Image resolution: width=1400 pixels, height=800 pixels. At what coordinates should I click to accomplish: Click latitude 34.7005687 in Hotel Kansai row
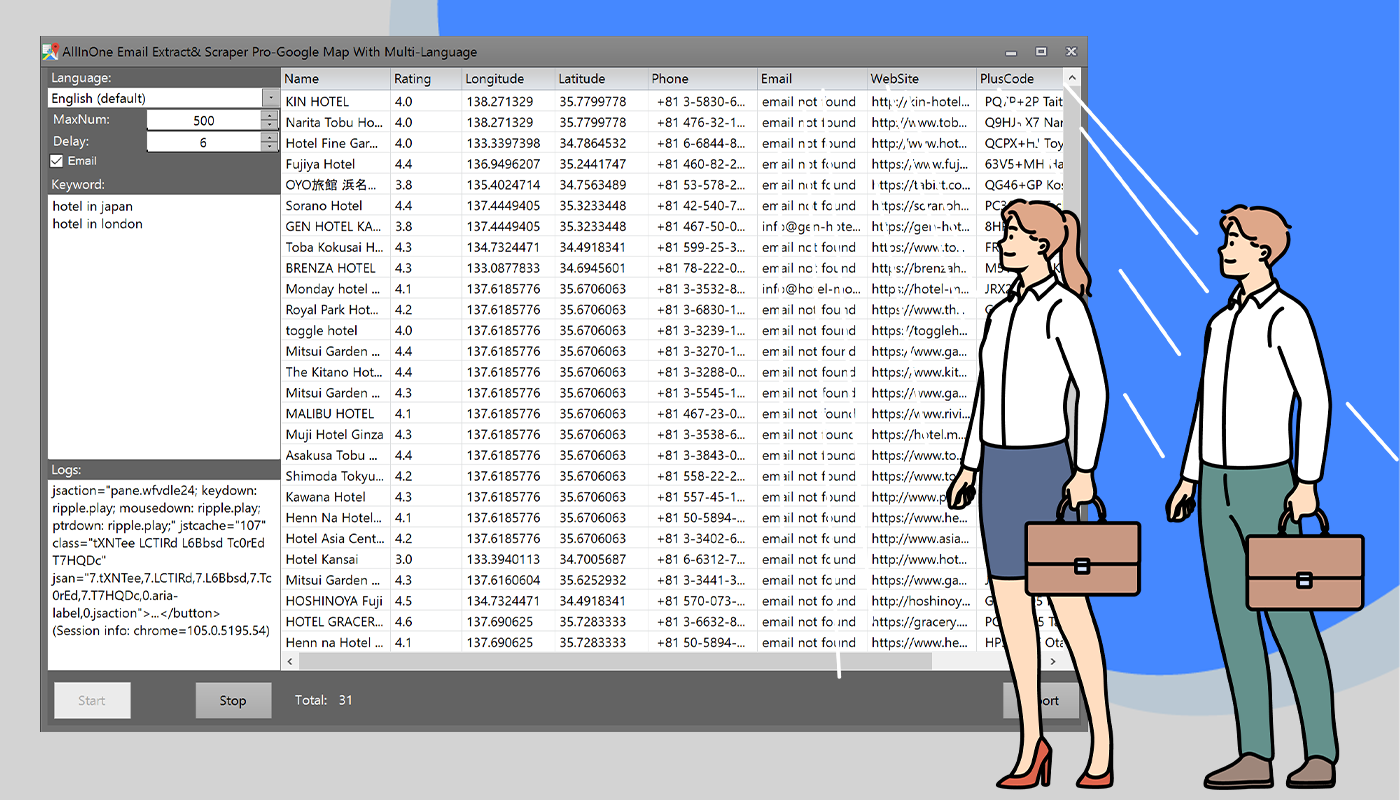pyautogui.click(x=593, y=560)
